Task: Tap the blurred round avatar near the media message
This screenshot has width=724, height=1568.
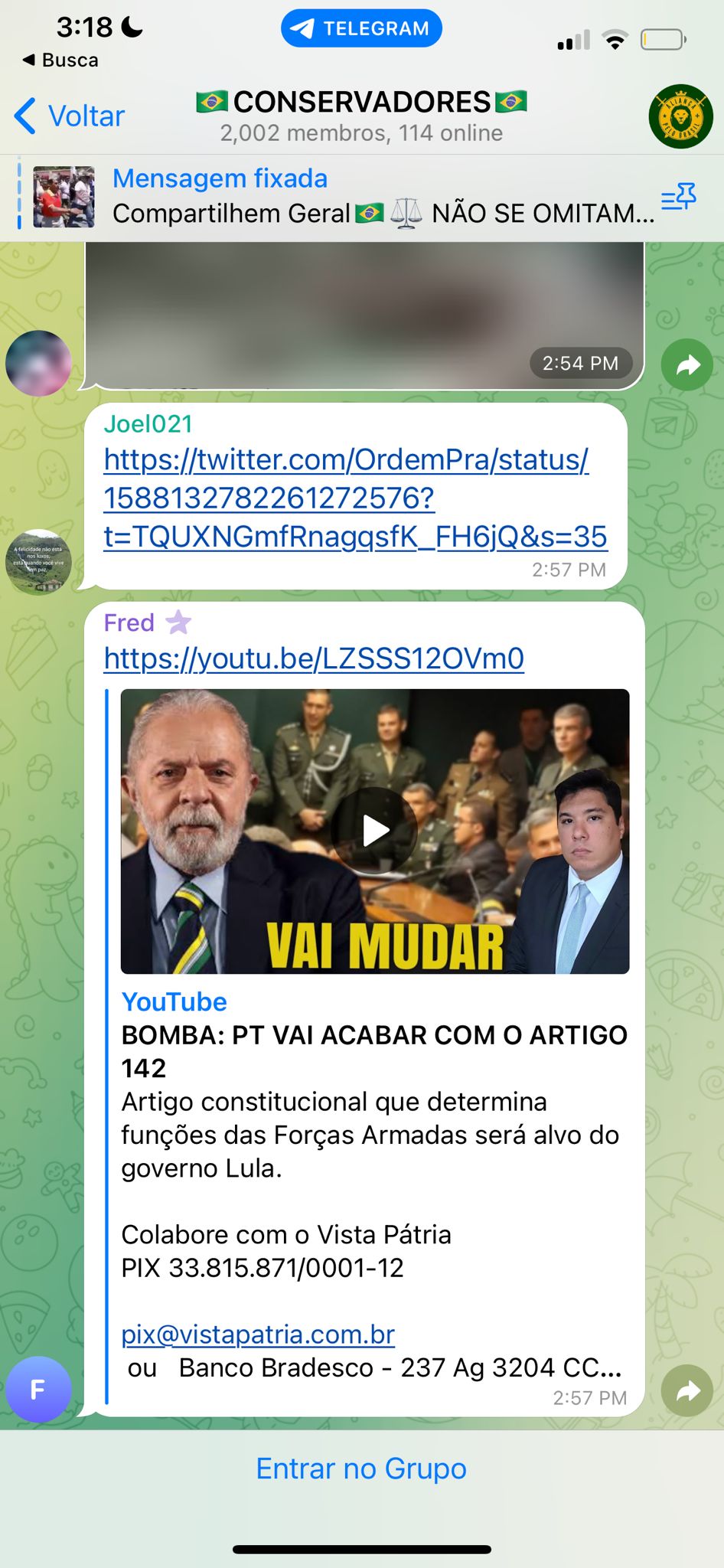Action: [x=38, y=363]
